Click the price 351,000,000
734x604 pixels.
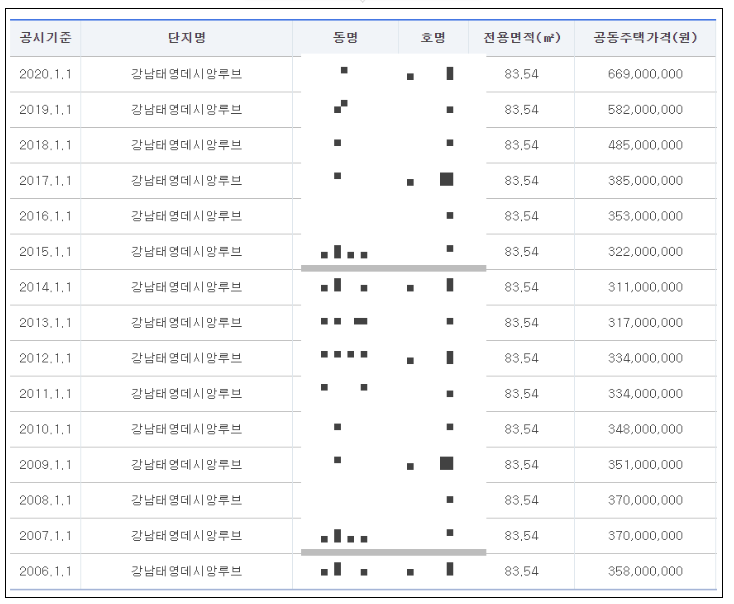(x=645, y=465)
